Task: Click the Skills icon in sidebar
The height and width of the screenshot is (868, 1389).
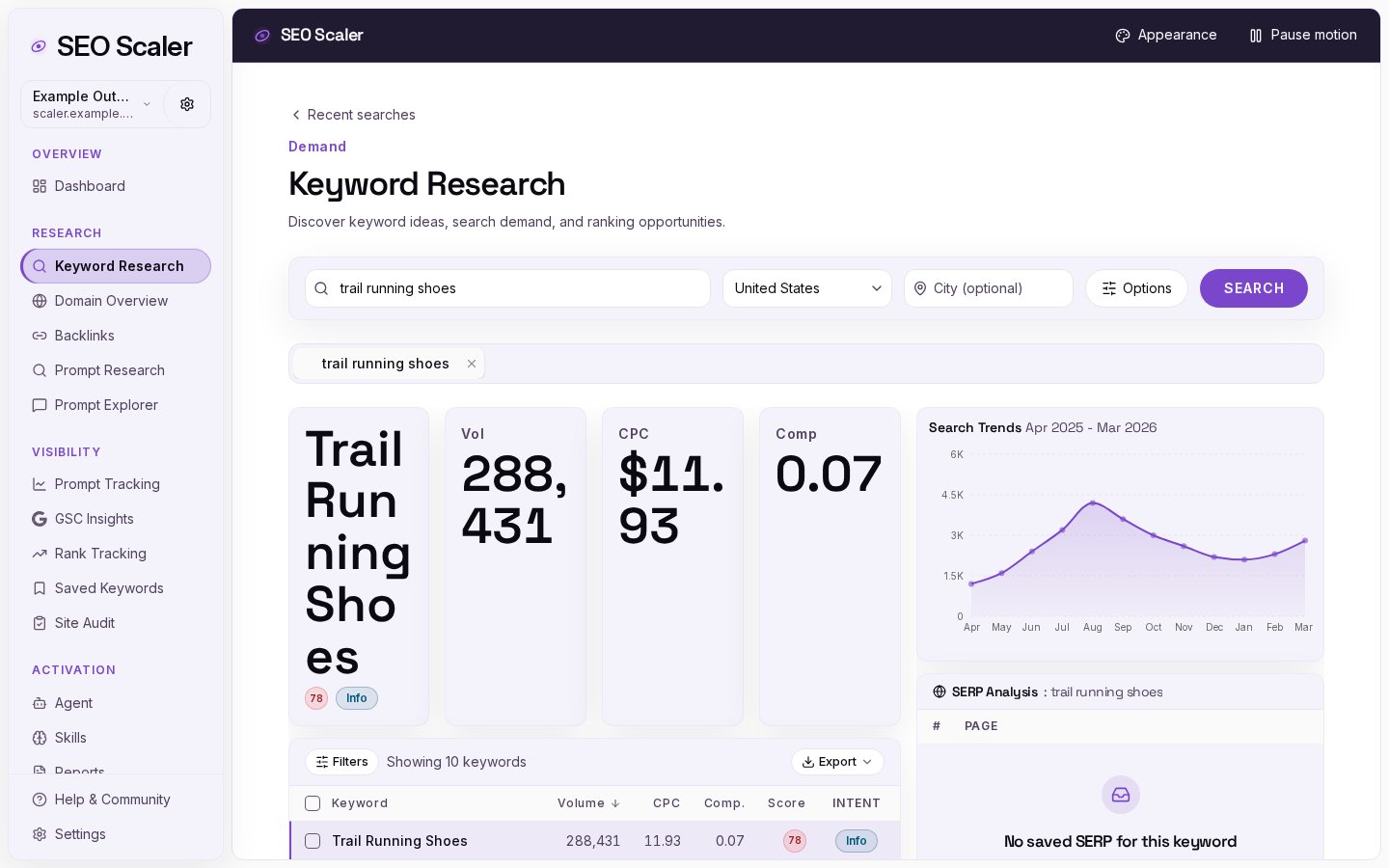Action: pos(40,738)
